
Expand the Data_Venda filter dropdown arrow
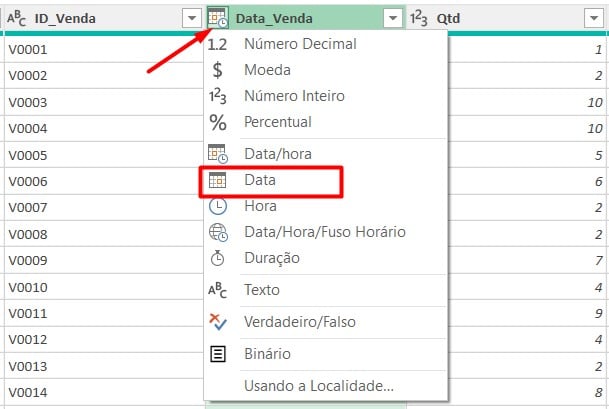(x=393, y=18)
